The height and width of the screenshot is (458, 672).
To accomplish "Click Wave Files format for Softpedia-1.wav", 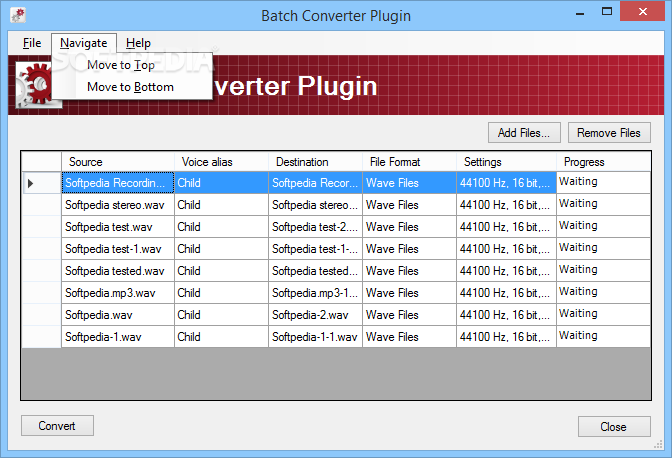I will (x=409, y=337).
